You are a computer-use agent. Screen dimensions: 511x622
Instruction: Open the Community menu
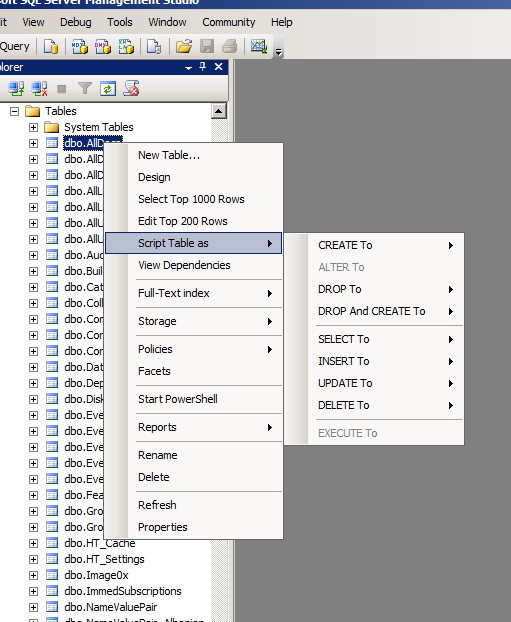point(229,22)
